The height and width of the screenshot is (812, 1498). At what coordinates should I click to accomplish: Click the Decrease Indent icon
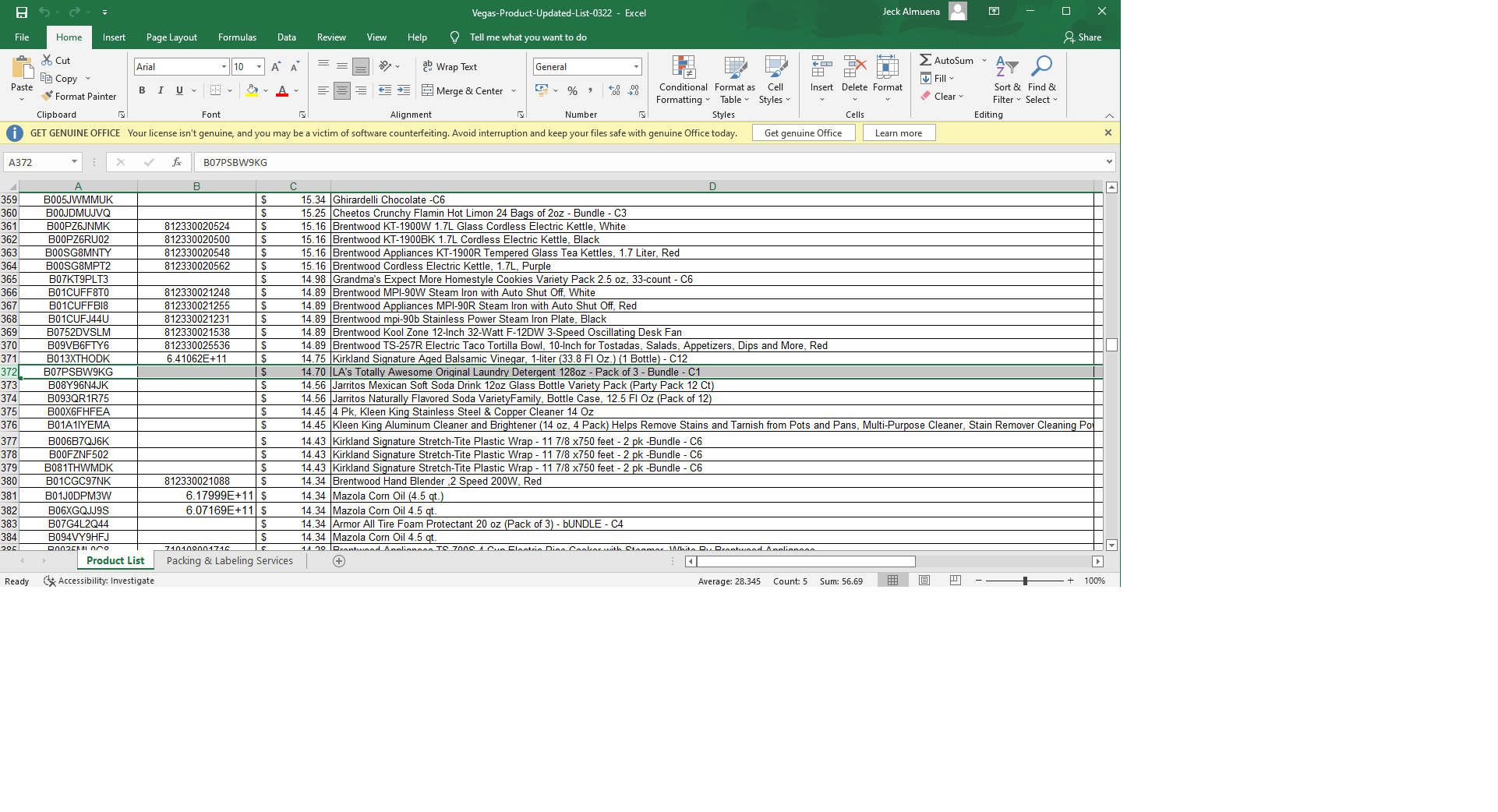tap(385, 90)
